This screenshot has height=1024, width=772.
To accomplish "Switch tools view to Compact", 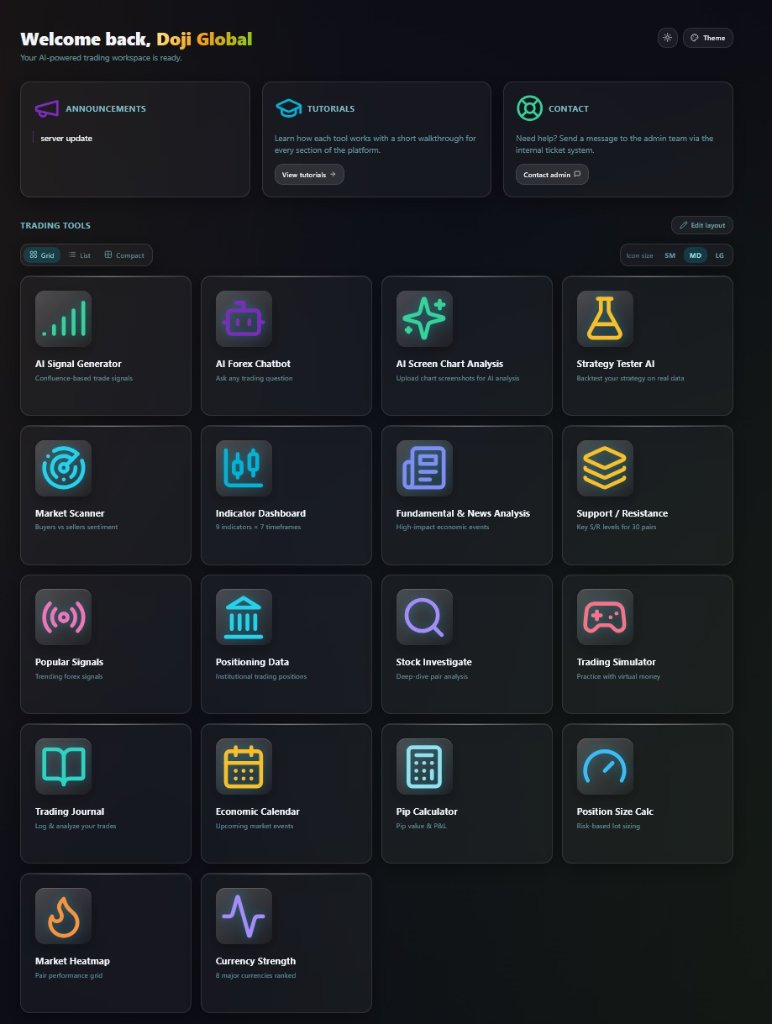I will (x=124, y=255).
